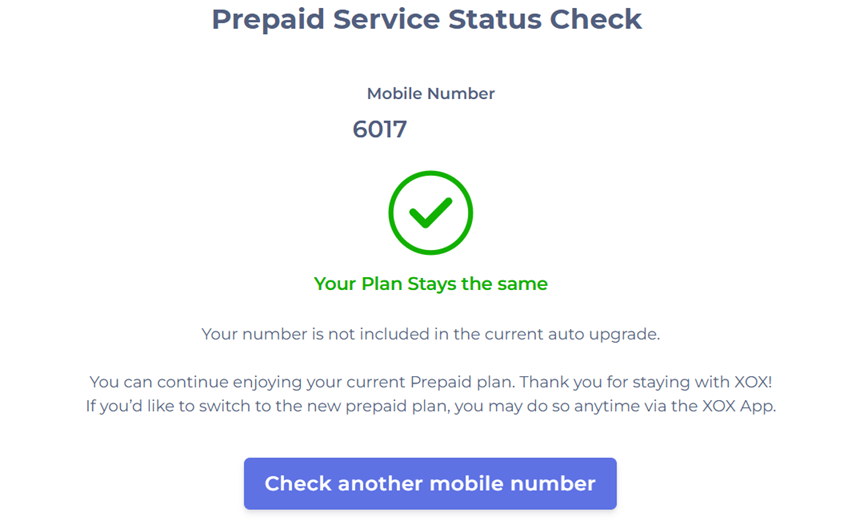Click the green Your Plan Stays the same message

pos(430,284)
